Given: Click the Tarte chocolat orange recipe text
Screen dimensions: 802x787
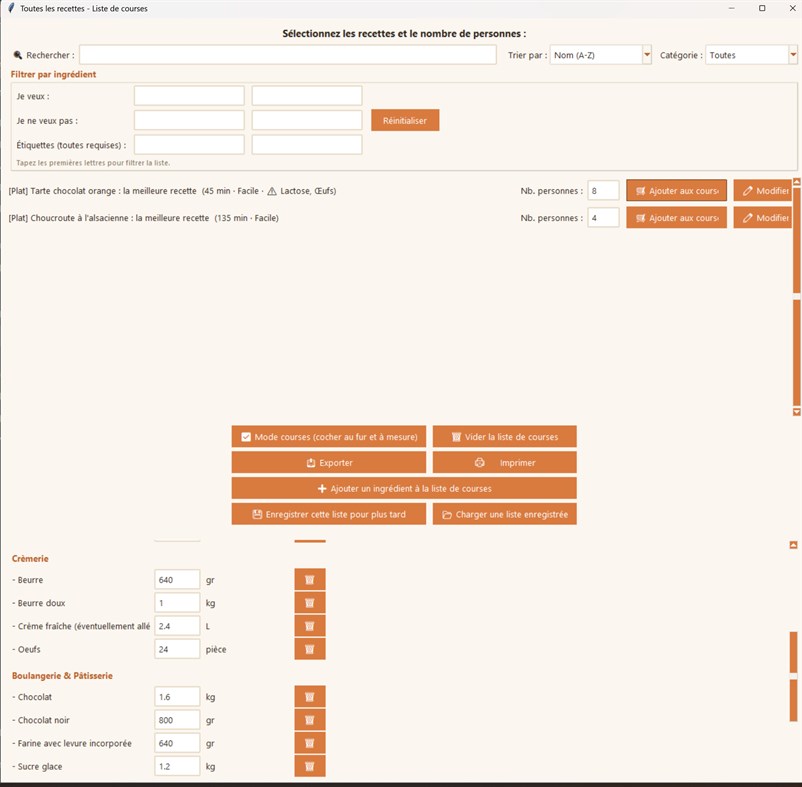Looking at the screenshot, I should point(172,191).
